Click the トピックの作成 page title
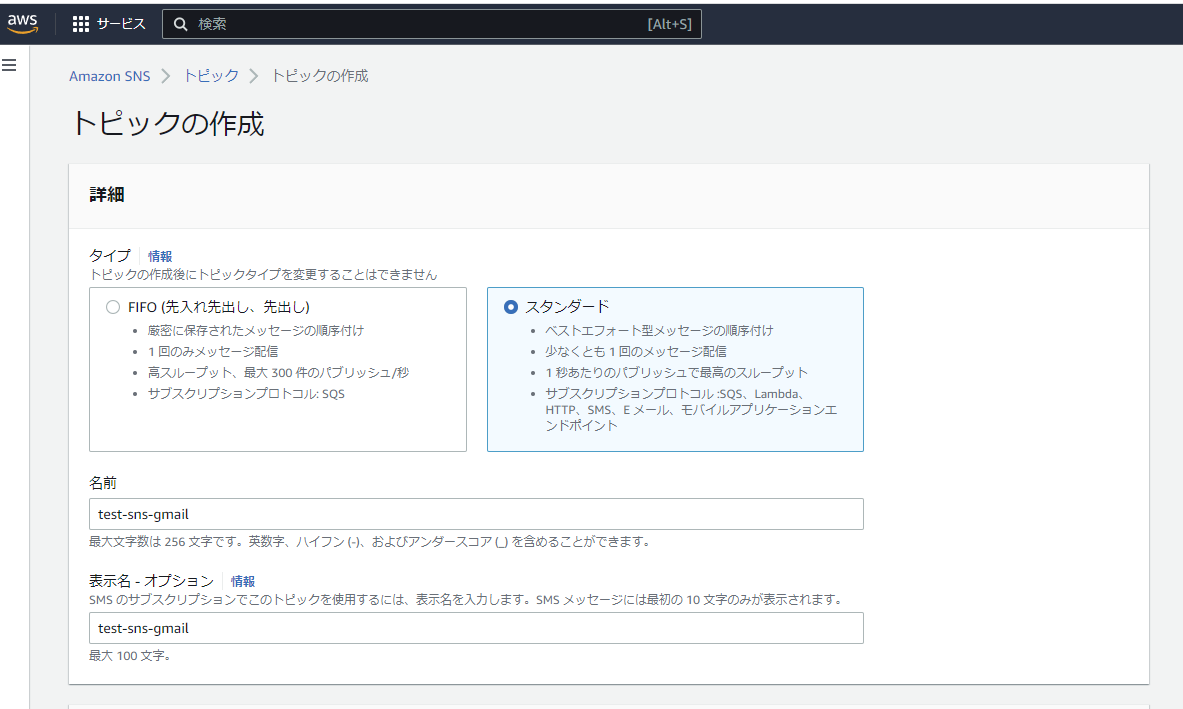The height and width of the screenshot is (709, 1183). coord(167,124)
